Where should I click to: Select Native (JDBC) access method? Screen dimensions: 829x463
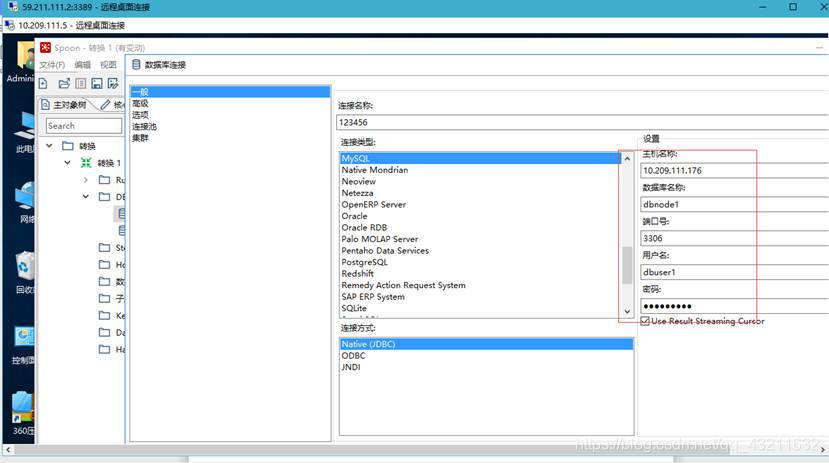[x=486, y=344]
